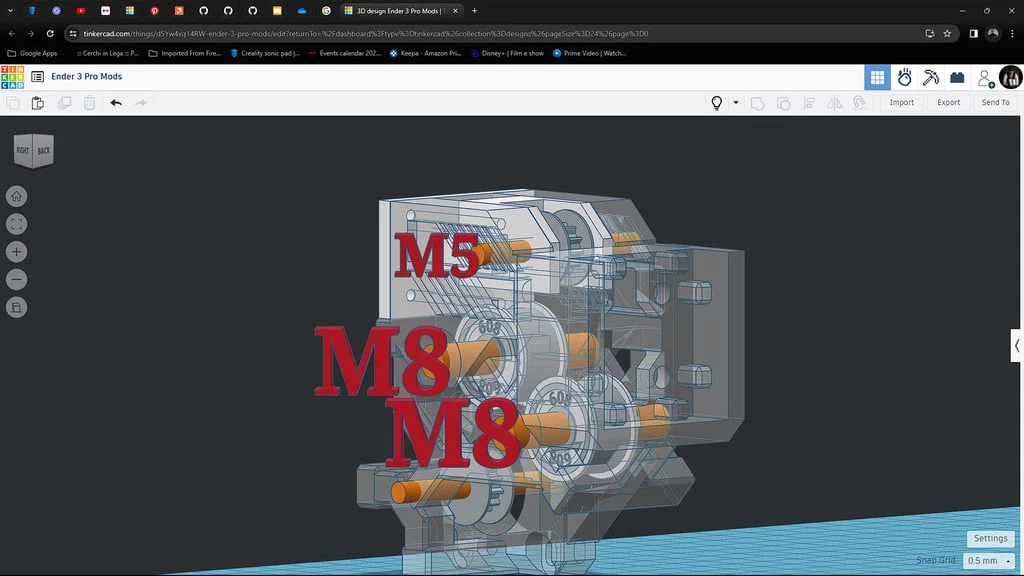The image size is (1024, 576).
Task: Click the Delete trash can icon
Action: click(x=89, y=103)
